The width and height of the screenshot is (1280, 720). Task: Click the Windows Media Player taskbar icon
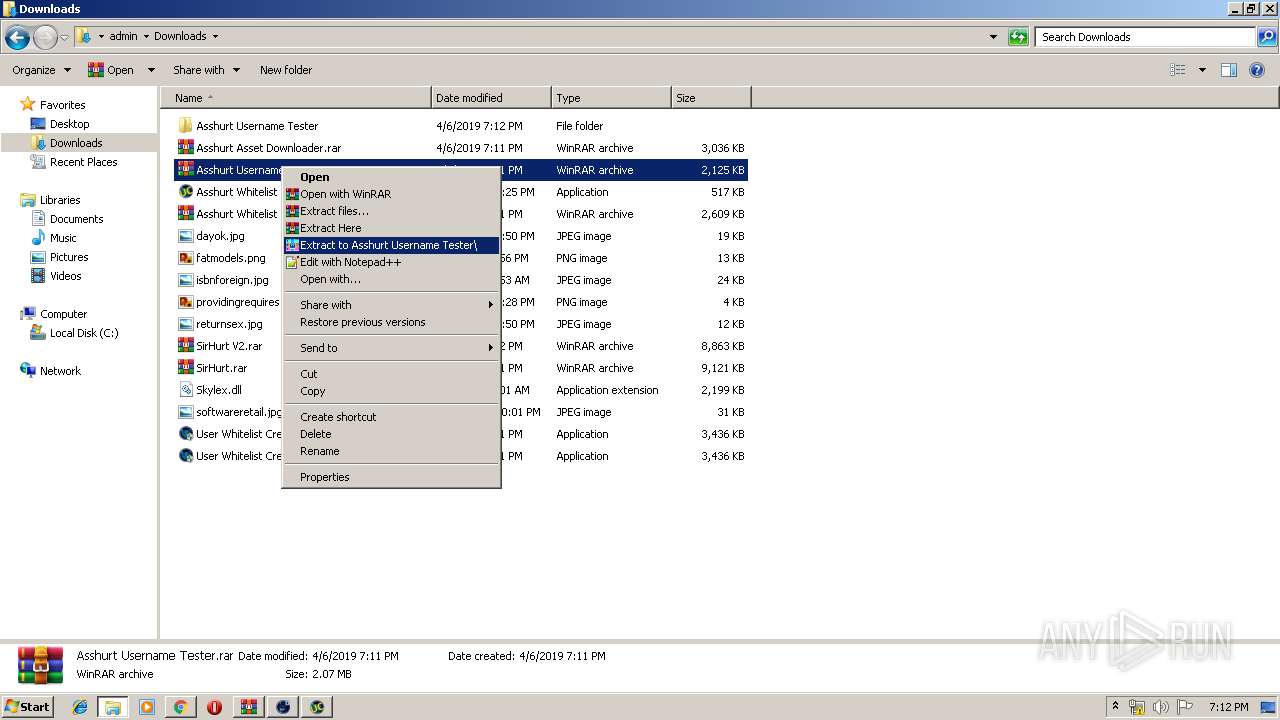point(147,707)
